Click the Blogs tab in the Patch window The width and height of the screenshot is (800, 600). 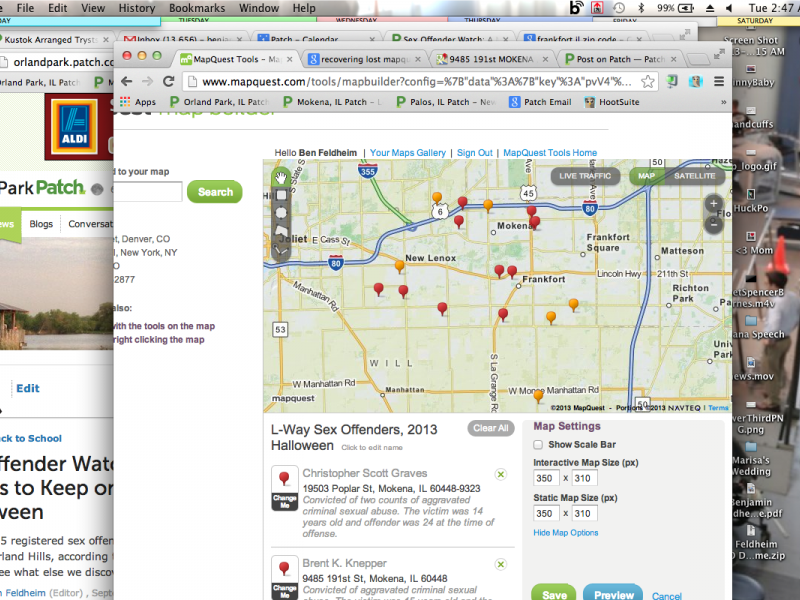[x=41, y=224]
